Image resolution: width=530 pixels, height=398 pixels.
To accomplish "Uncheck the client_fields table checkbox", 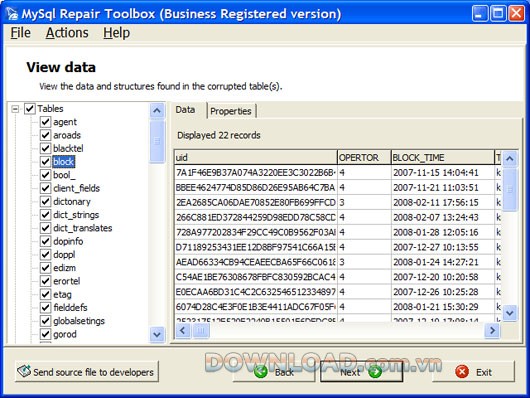I will pyautogui.click(x=45, y=188).
